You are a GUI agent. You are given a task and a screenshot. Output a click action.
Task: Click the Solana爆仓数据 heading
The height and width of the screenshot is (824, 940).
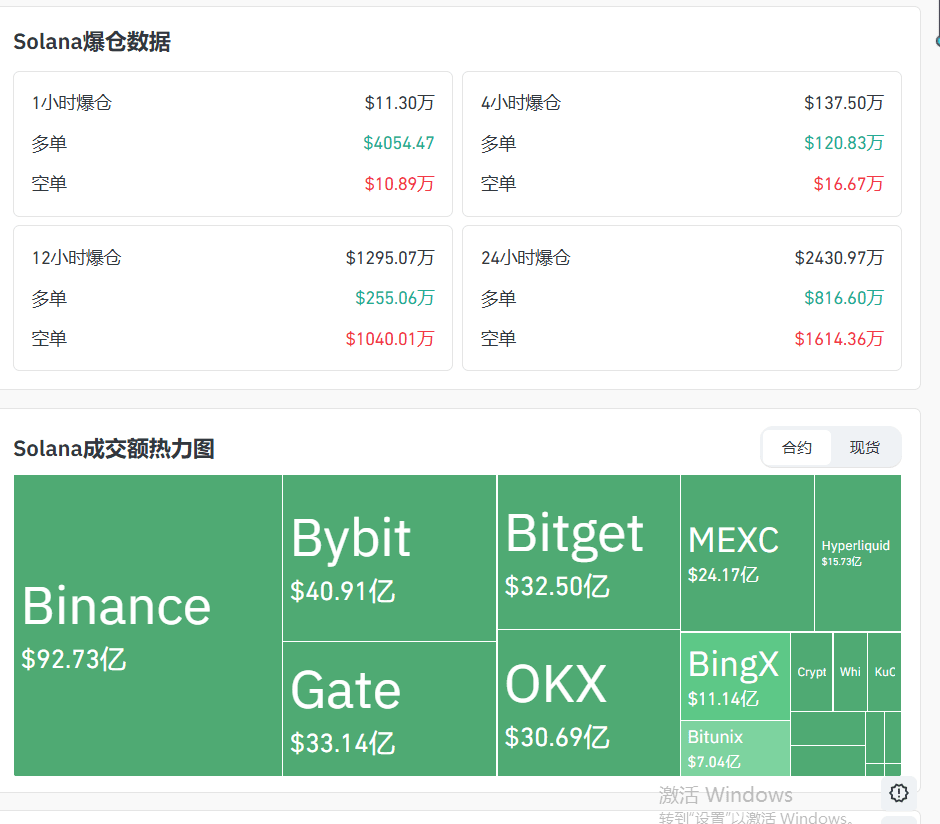(x=92, y=42)
